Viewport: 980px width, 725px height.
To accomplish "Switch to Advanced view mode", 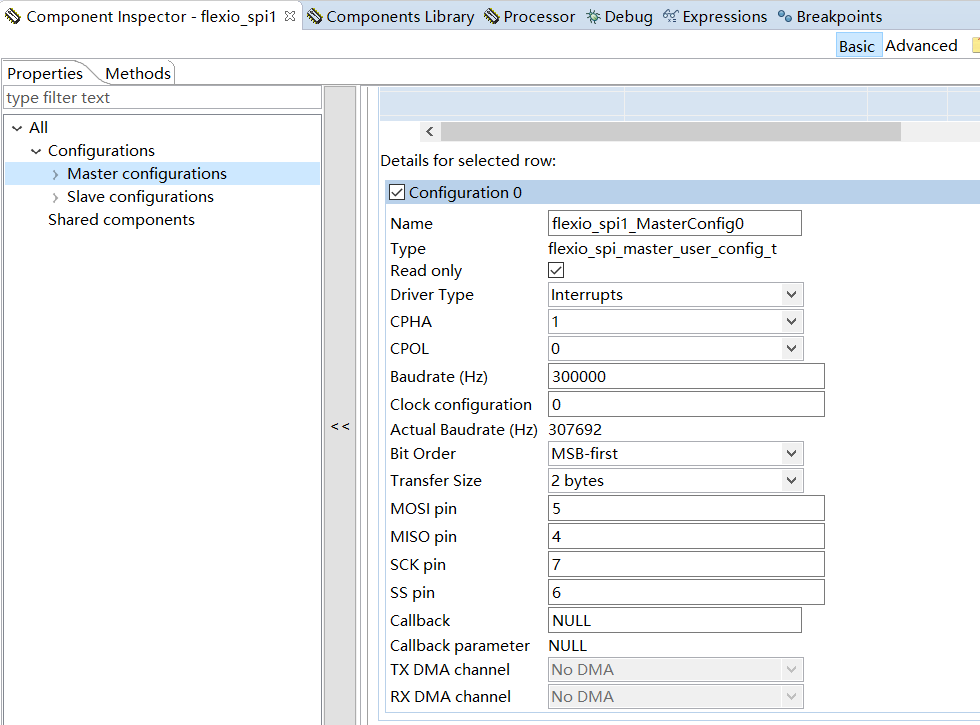I will (x=921, y=46).
